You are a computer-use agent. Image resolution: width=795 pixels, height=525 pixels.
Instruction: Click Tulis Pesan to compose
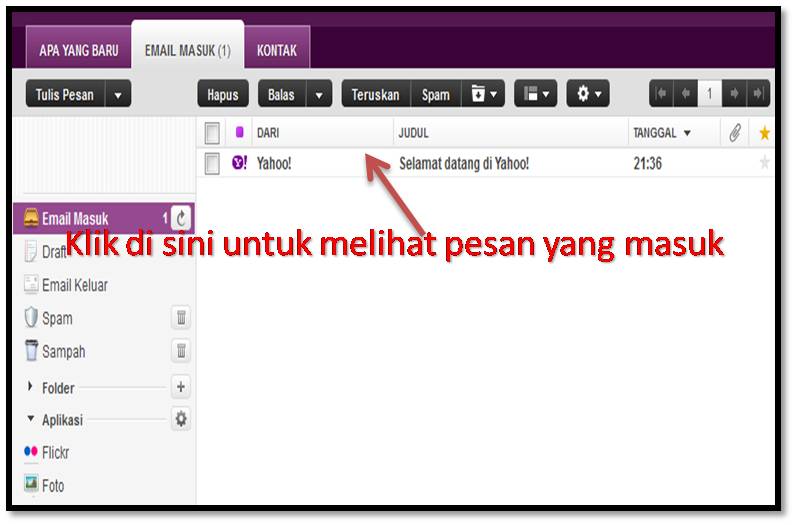[65, 94]
